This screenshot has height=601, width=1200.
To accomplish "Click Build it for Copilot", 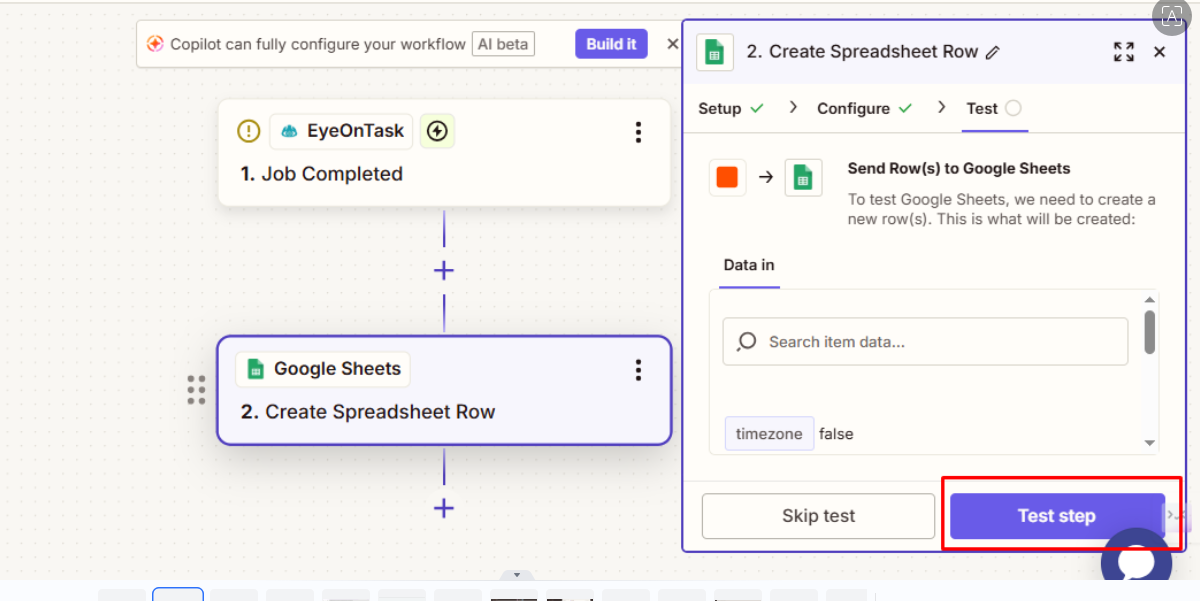I will [x=611, y=44].
